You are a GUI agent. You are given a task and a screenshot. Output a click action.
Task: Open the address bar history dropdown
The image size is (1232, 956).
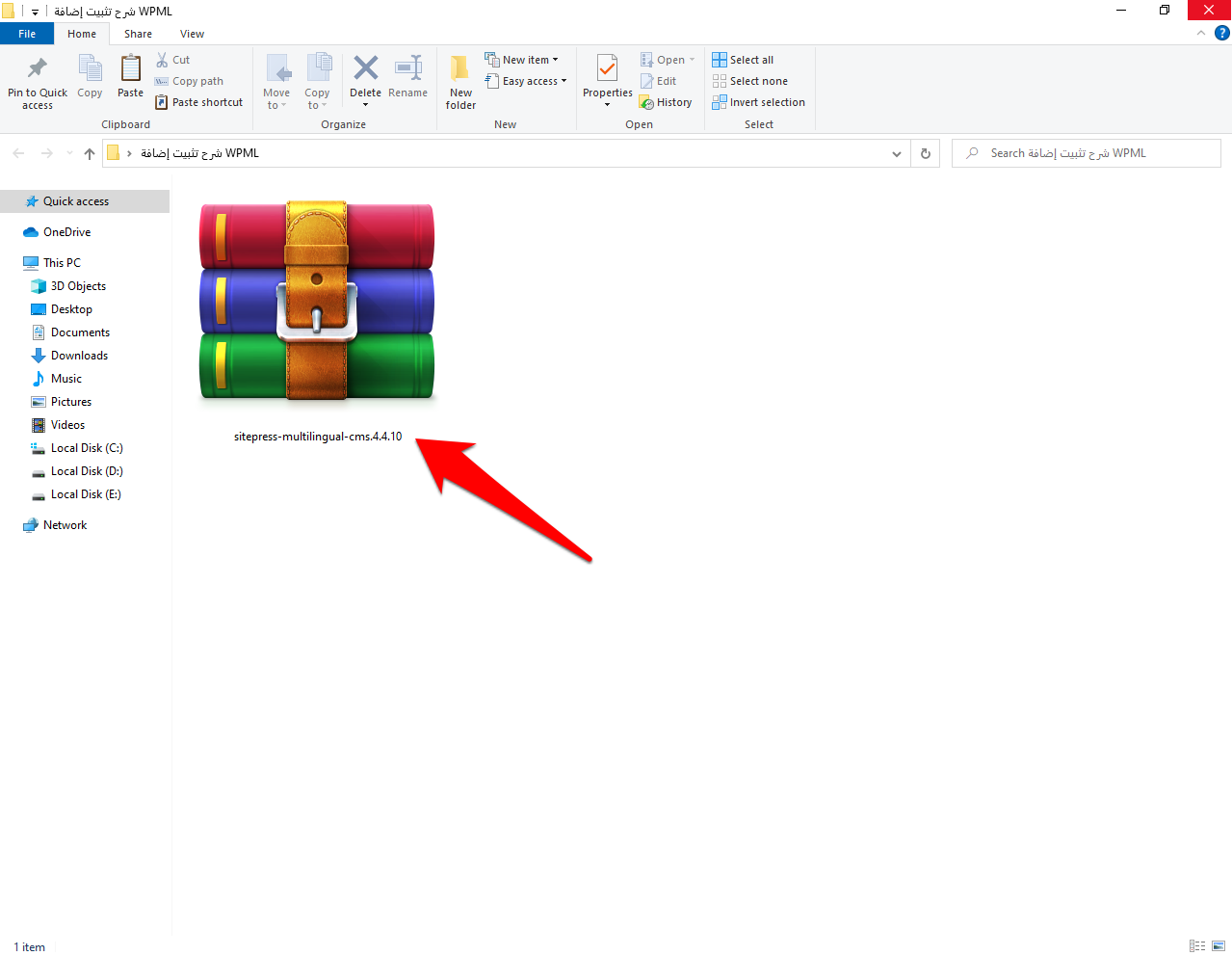[x=897, y=153]
